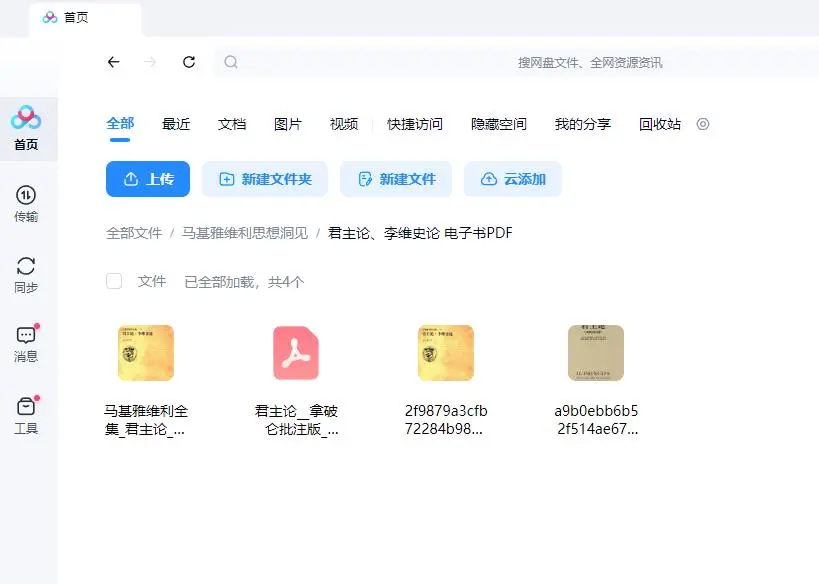Click the refresh icon

tap(189, 62)
